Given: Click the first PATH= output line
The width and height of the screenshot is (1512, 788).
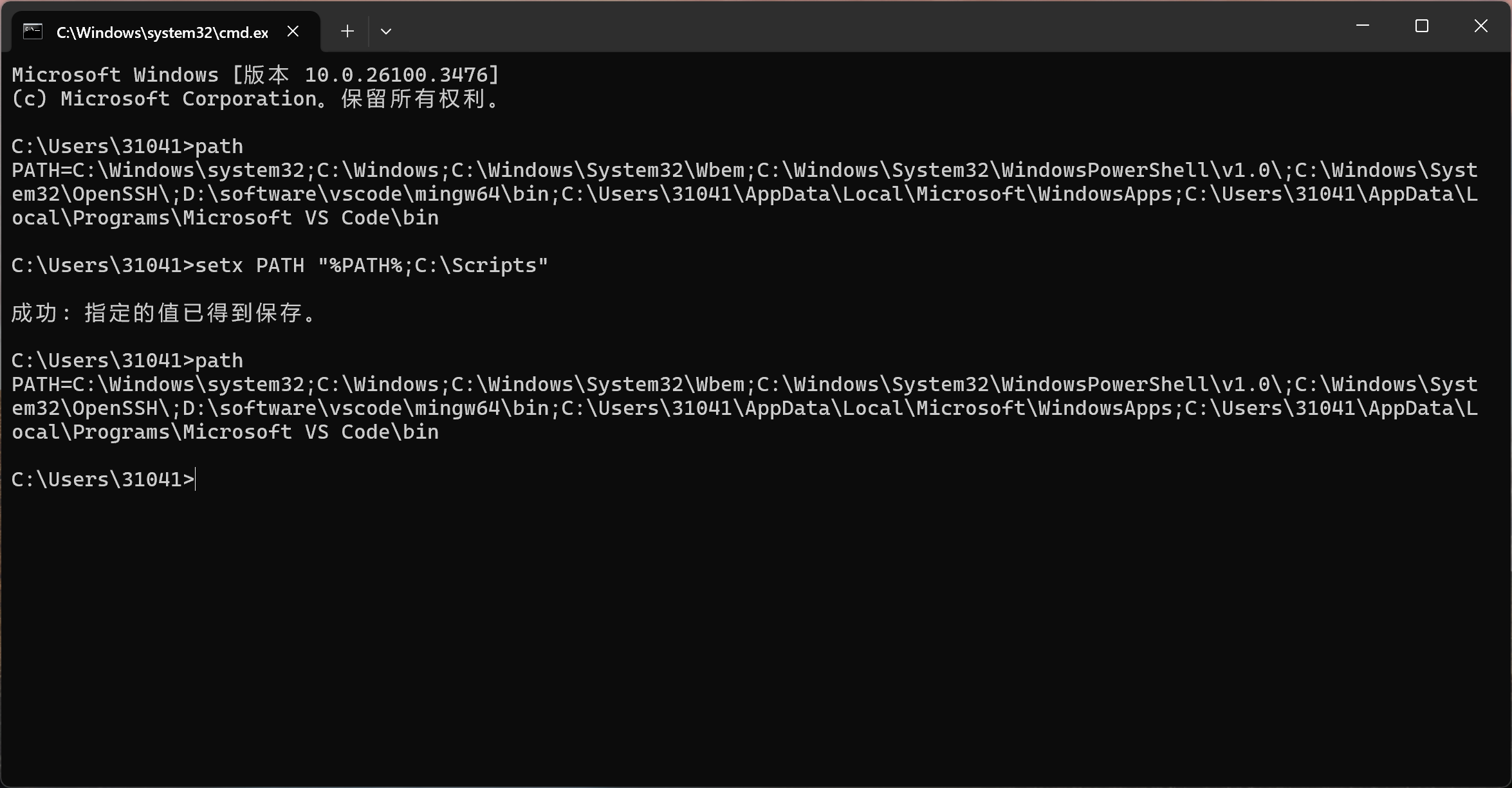Looking at the screenshot, I should point(744,170).
